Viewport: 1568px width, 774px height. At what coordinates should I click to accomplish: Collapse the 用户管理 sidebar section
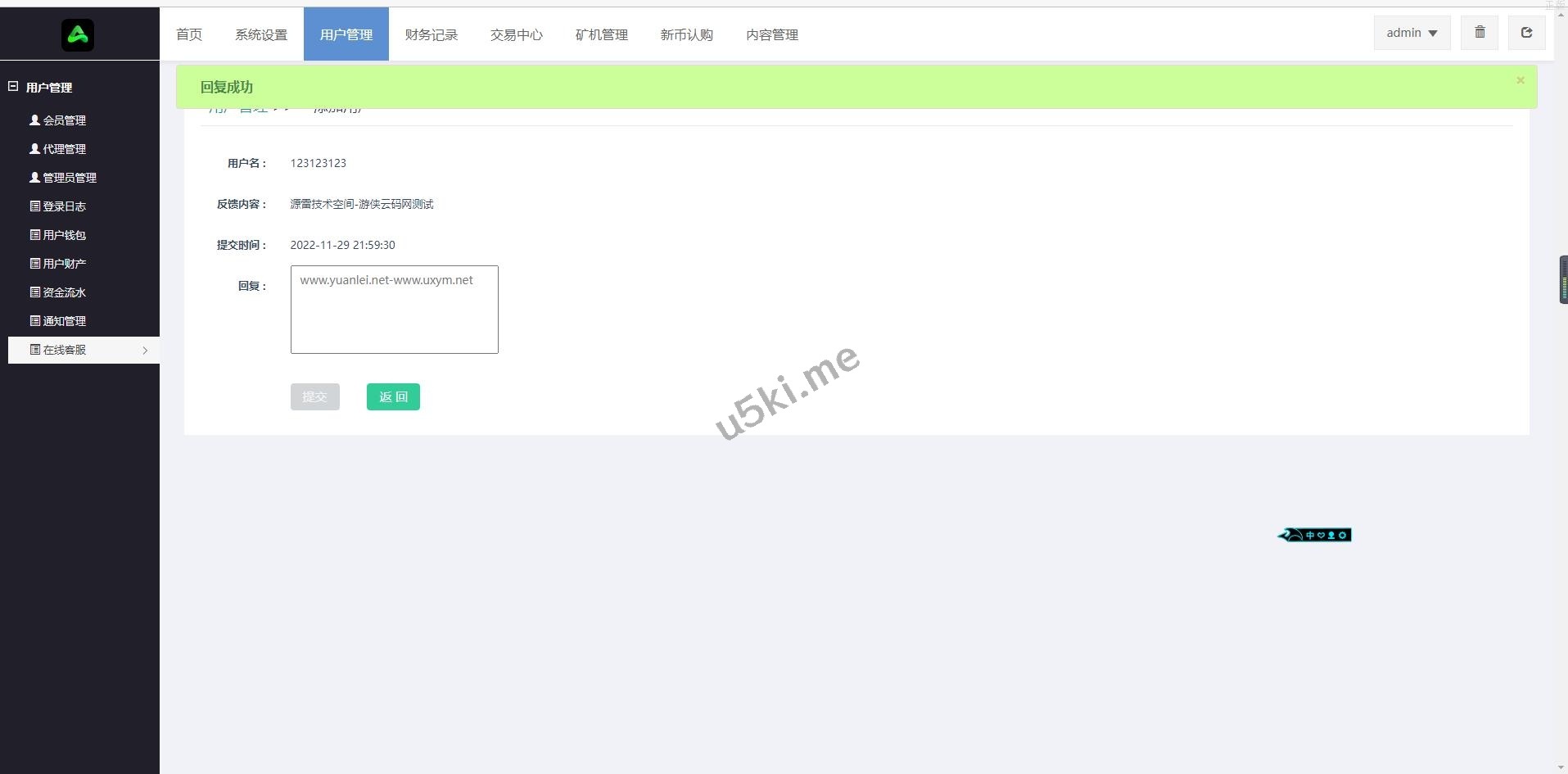(x=13, y=86)
